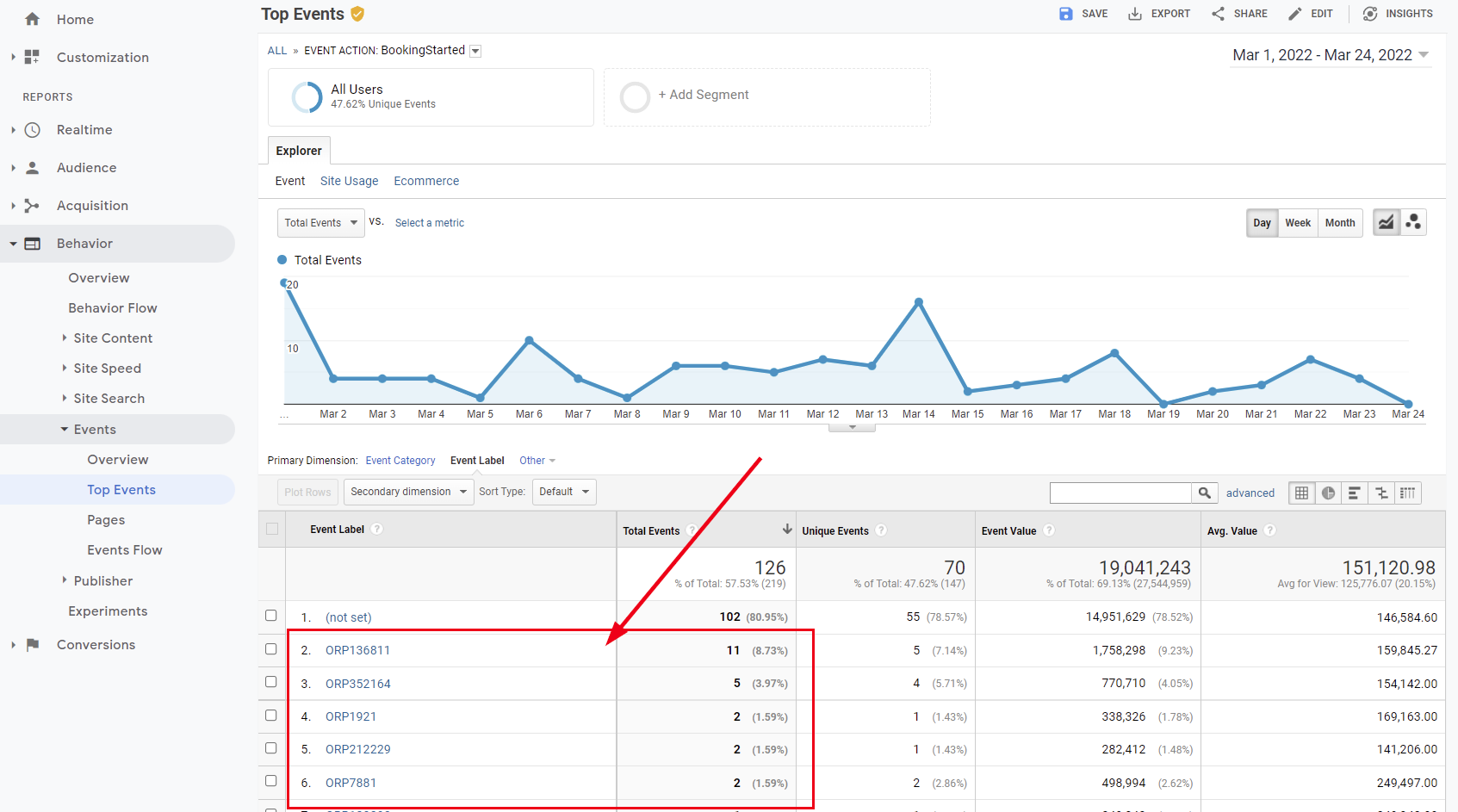Click help icon next to Unique Events
1458x812 pixels.
click(881, 530)
